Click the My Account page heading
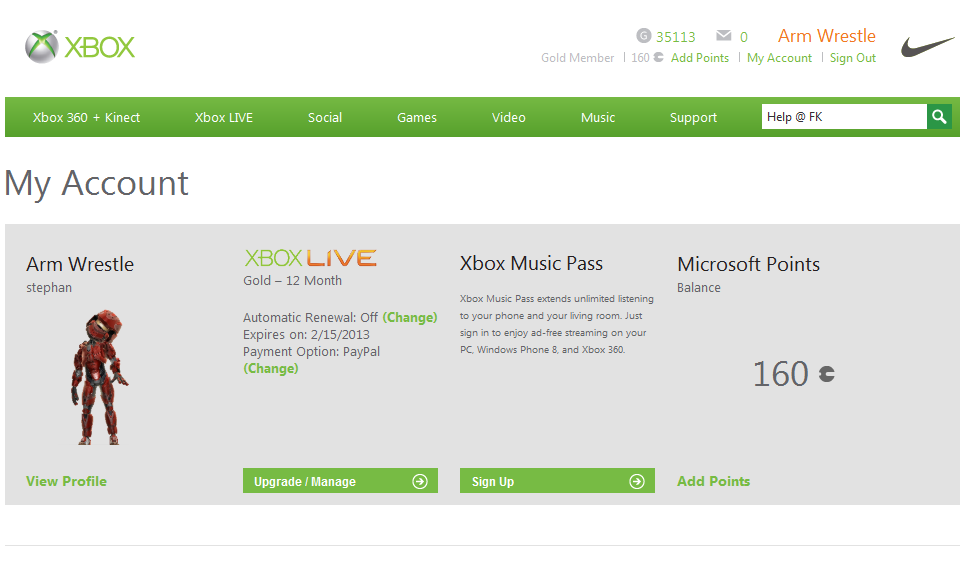 click(96, 183)
